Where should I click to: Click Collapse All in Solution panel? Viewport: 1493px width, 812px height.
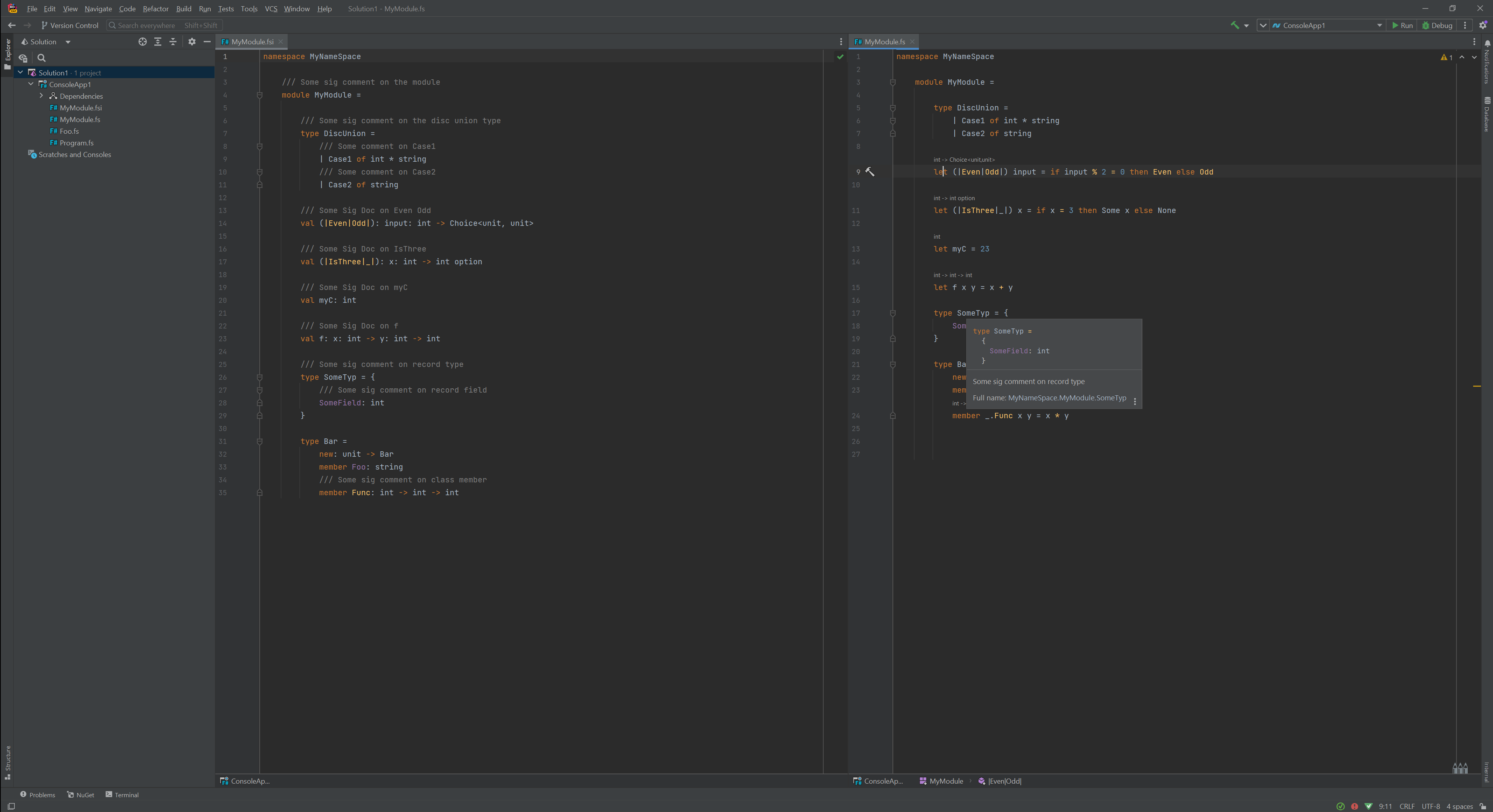[x=173, y=42]
